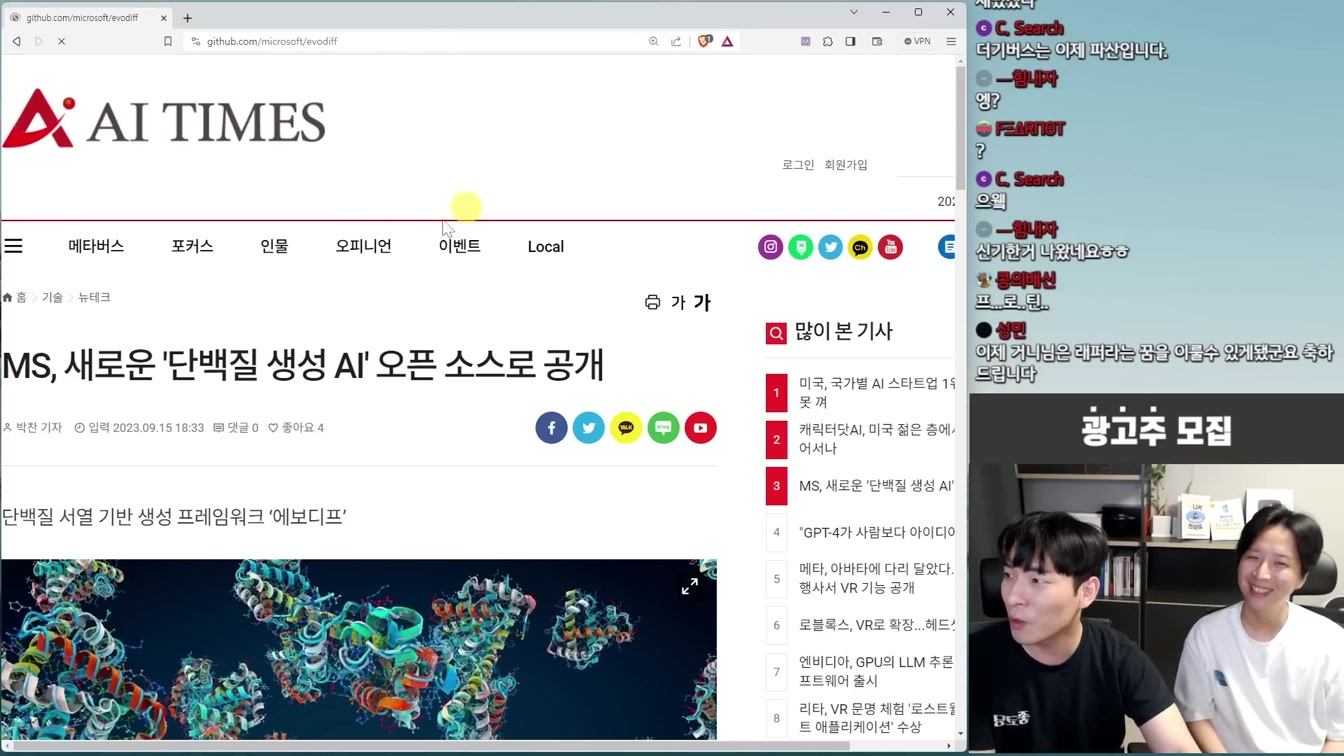This screenshot has height=756, width=1344.
Task: Click the Twitter icon in the nav bar
Action: click(x=830, y=247)
